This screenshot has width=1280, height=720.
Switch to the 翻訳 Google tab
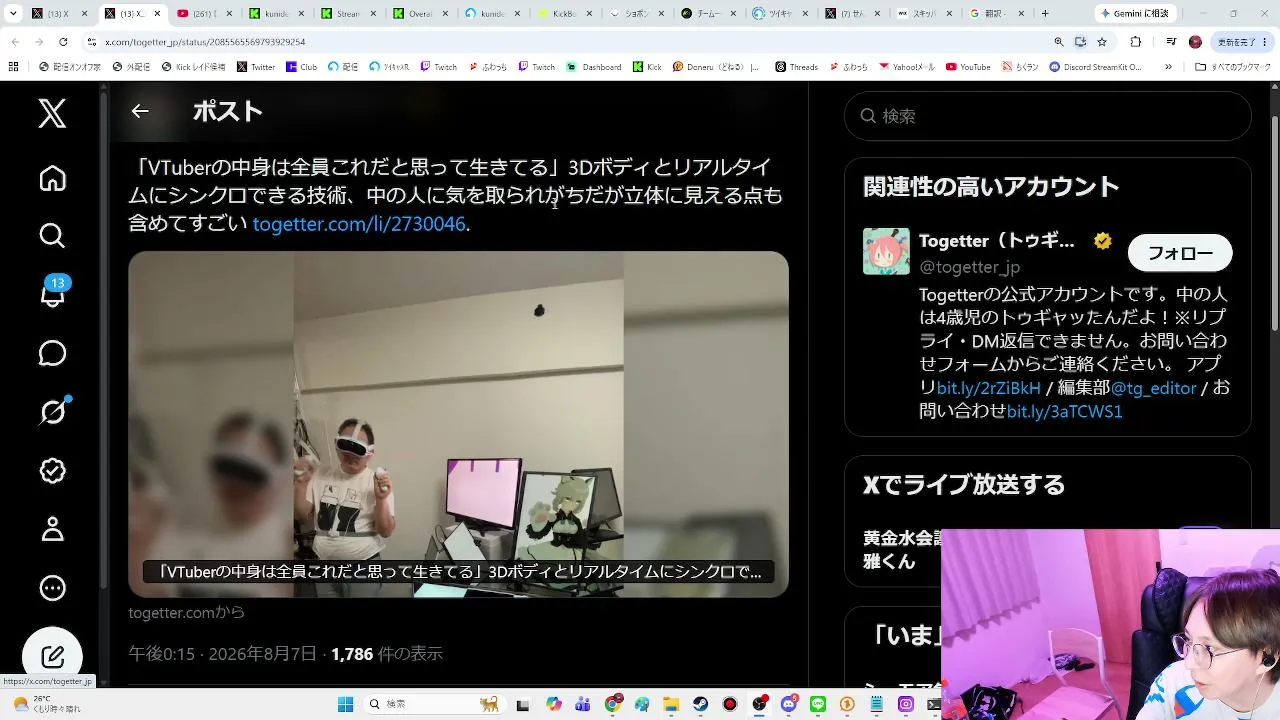[x=999, y=14]
